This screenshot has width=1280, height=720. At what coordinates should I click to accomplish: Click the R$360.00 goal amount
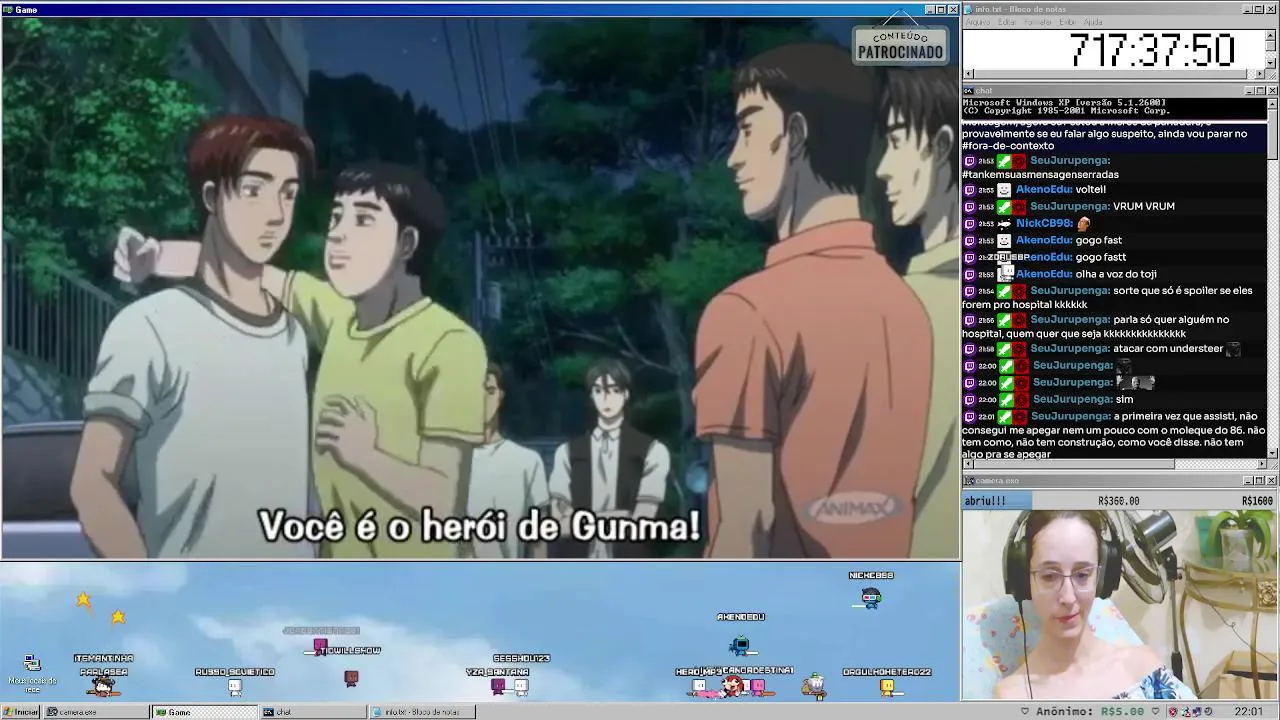pos(1118,501)
